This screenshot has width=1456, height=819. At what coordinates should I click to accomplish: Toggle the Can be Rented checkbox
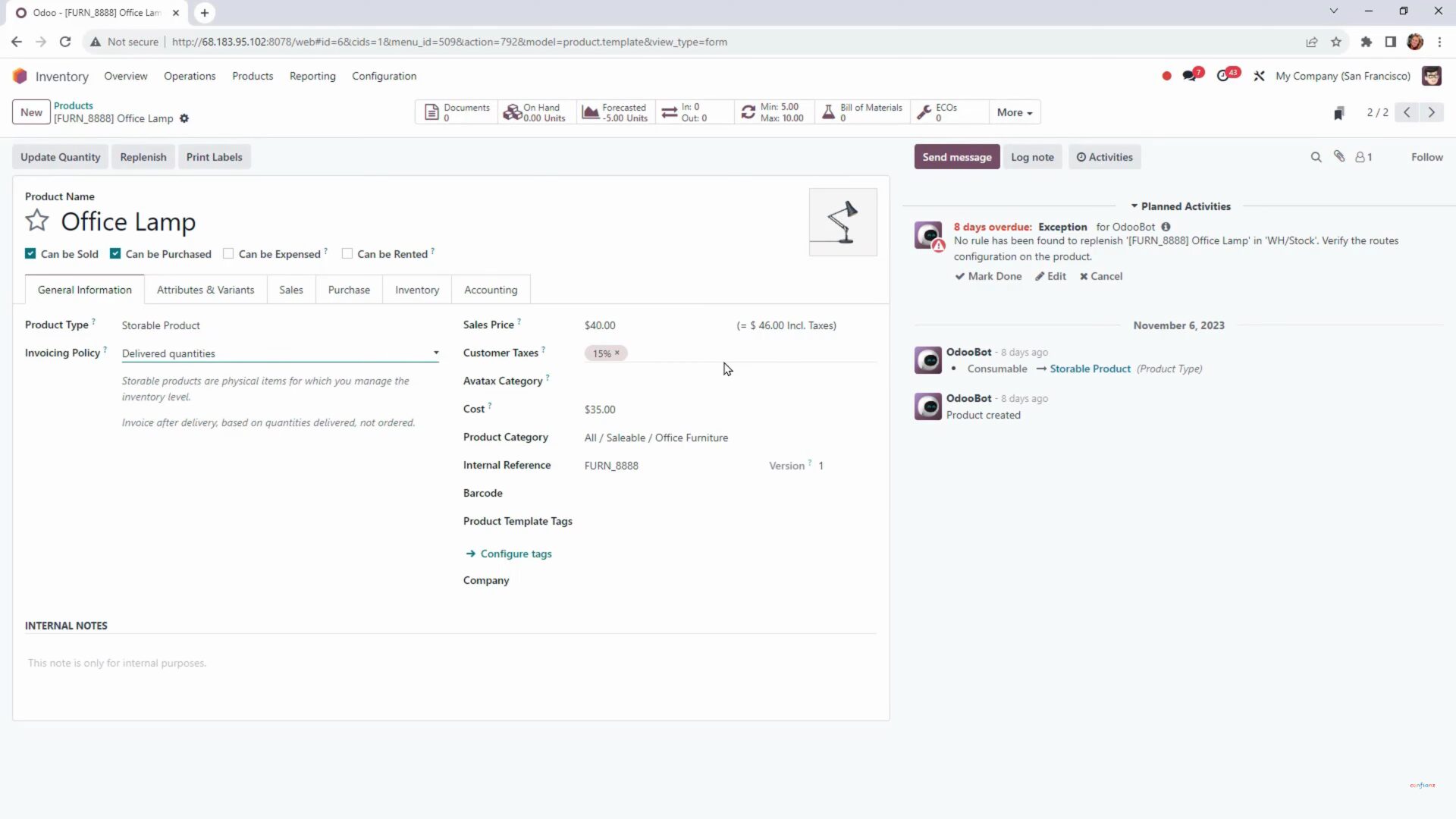click(x=348, y=253)
